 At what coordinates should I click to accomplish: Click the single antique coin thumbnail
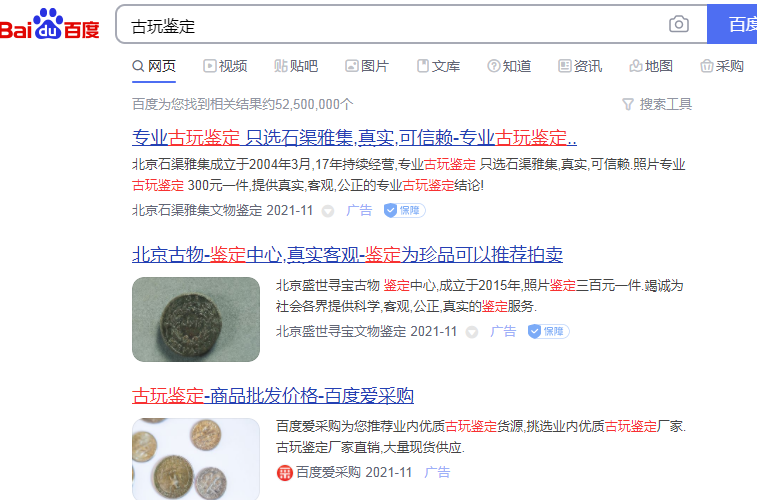click(x=196, y=319)
